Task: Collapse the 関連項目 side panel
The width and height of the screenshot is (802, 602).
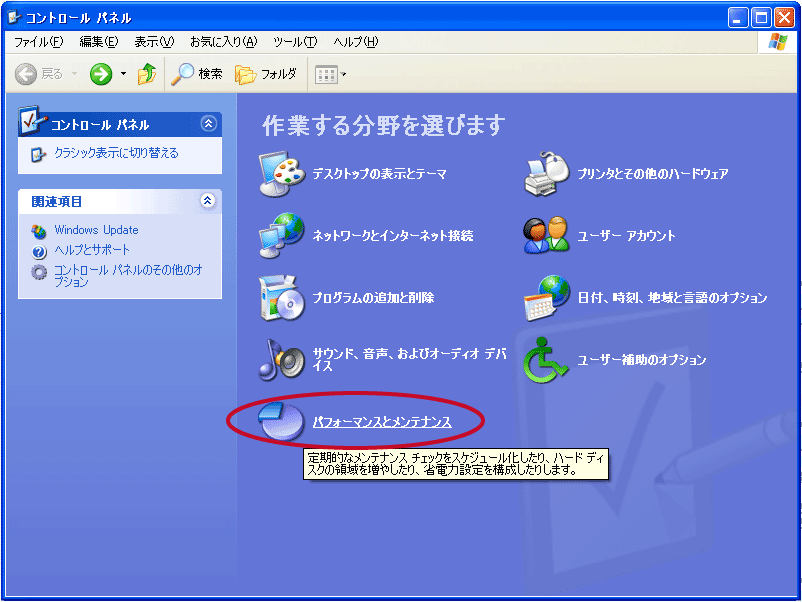Action: click(207, 200)
